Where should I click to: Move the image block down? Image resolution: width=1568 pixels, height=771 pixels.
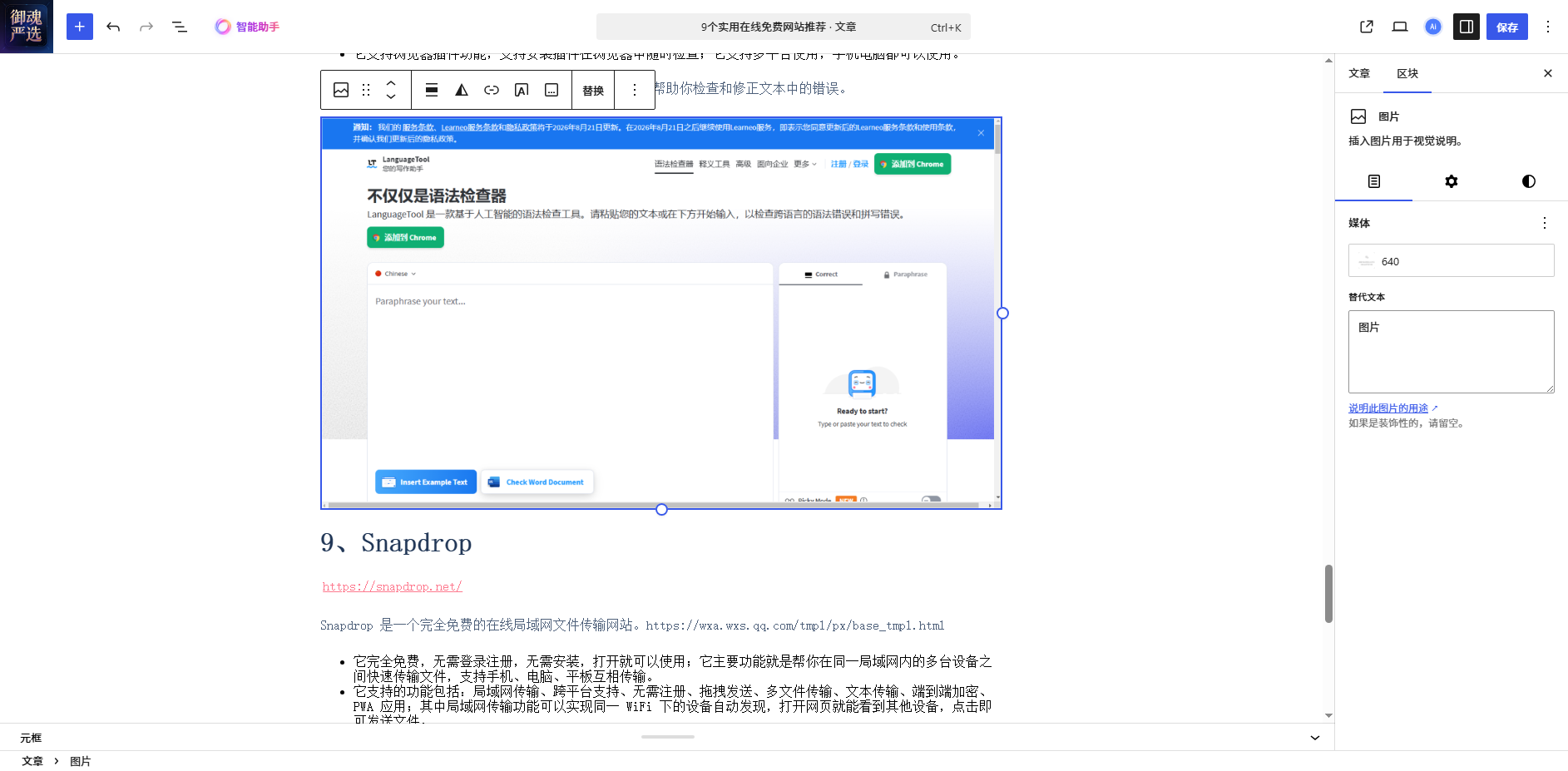click(391, 96)
